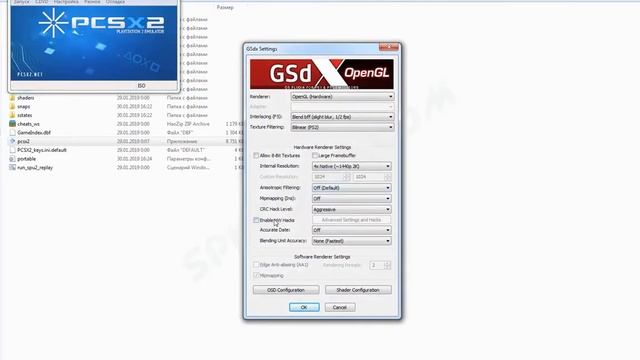The height and width of the screenshot is (360, 640).
Task: Select the sstates folder icon
Action: click(12, 115)
